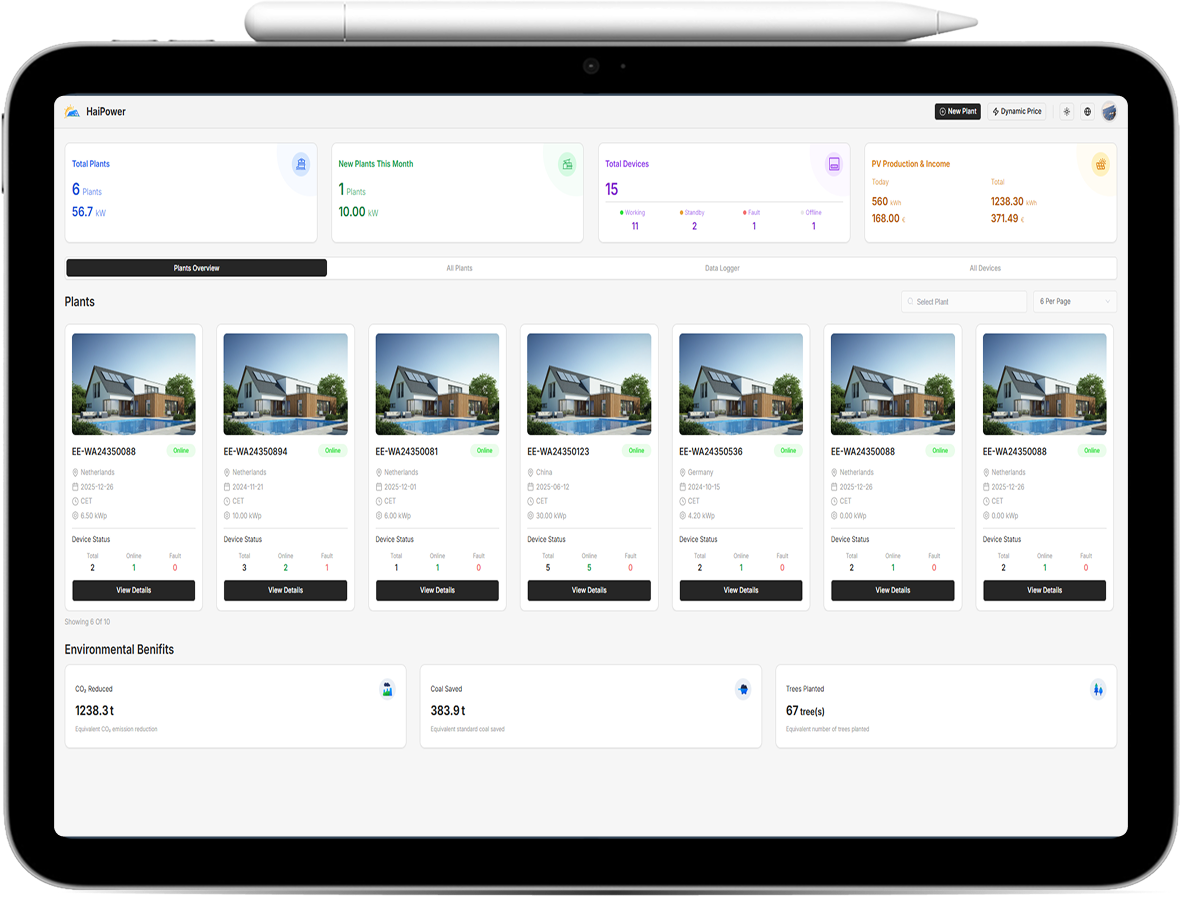Open the user profile avatar
Viewport: 1180px width, 897px height.
pyautogui.click(x=1109, y=112)
